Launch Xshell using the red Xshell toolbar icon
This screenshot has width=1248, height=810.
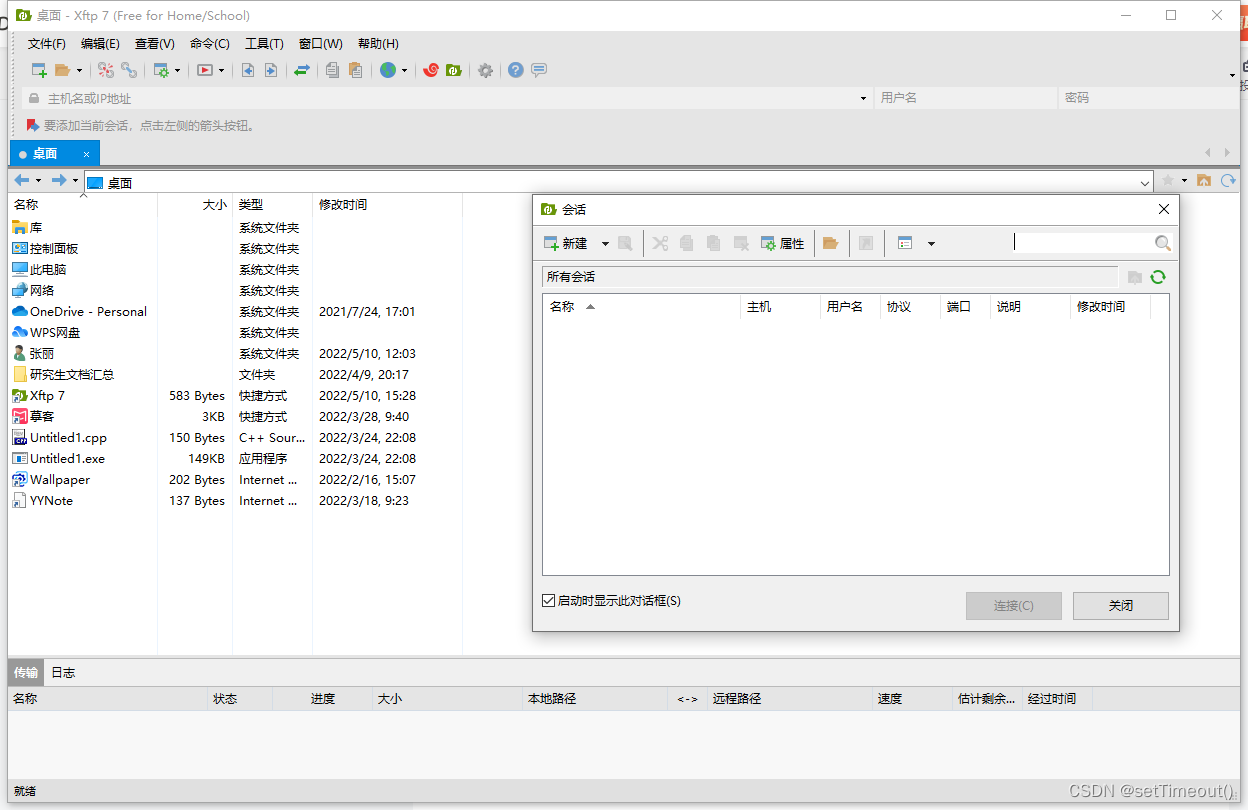click(431, 70)
